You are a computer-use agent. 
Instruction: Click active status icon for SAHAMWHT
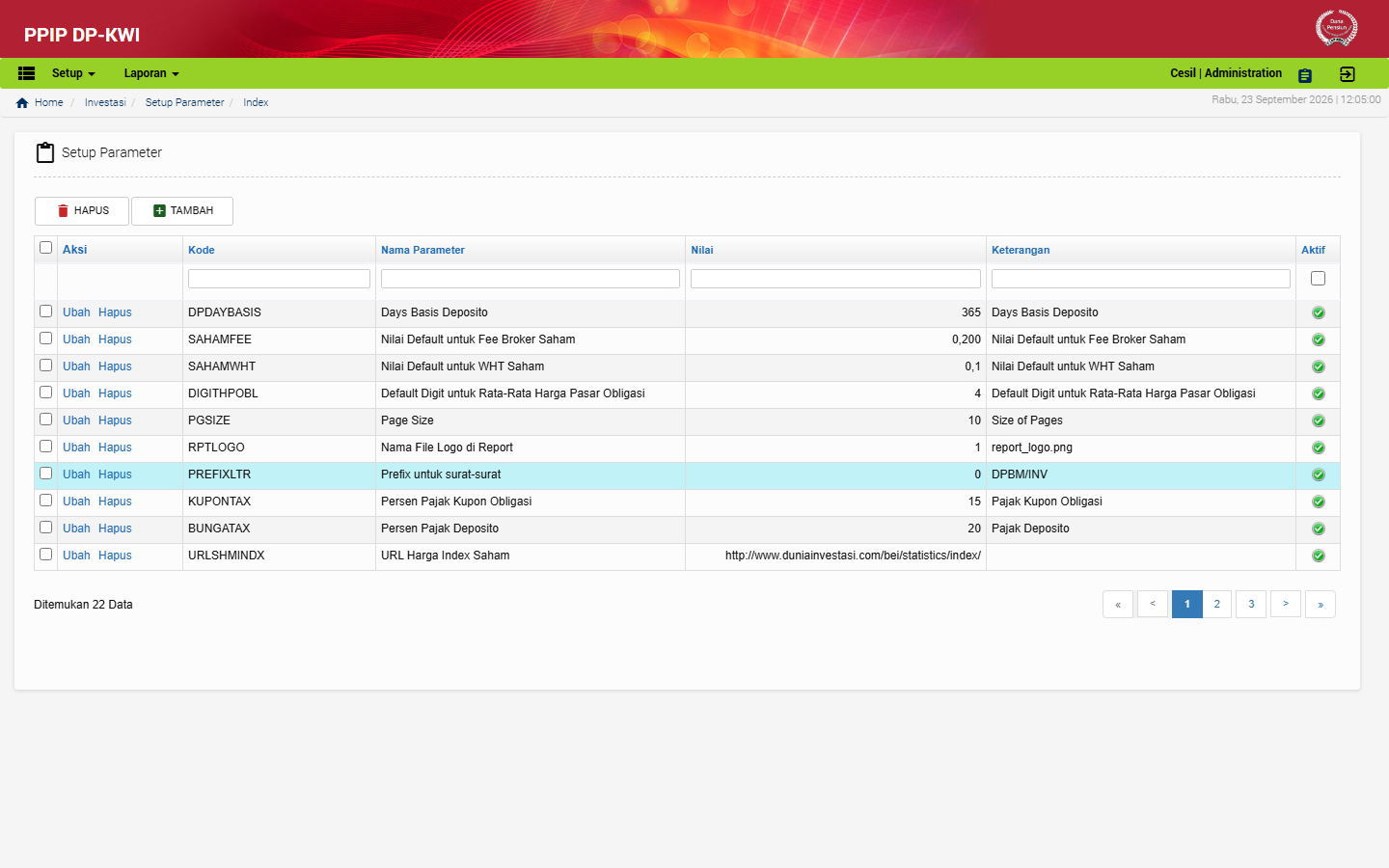(1319, 366)
